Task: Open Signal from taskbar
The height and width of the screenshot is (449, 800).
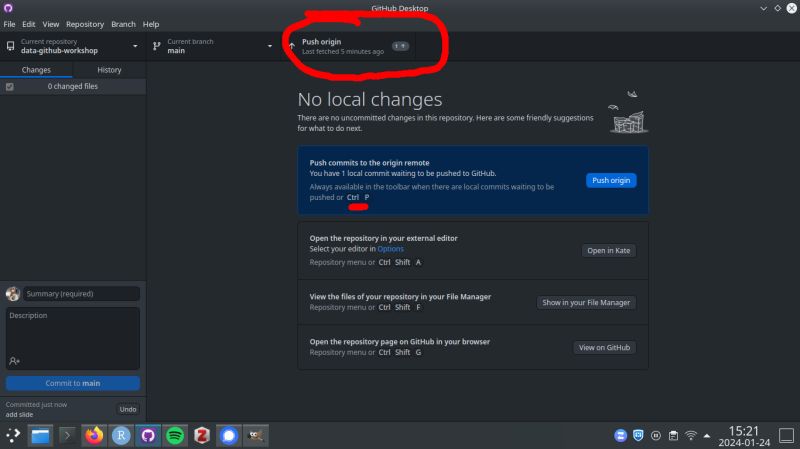Action: [229, 436]
